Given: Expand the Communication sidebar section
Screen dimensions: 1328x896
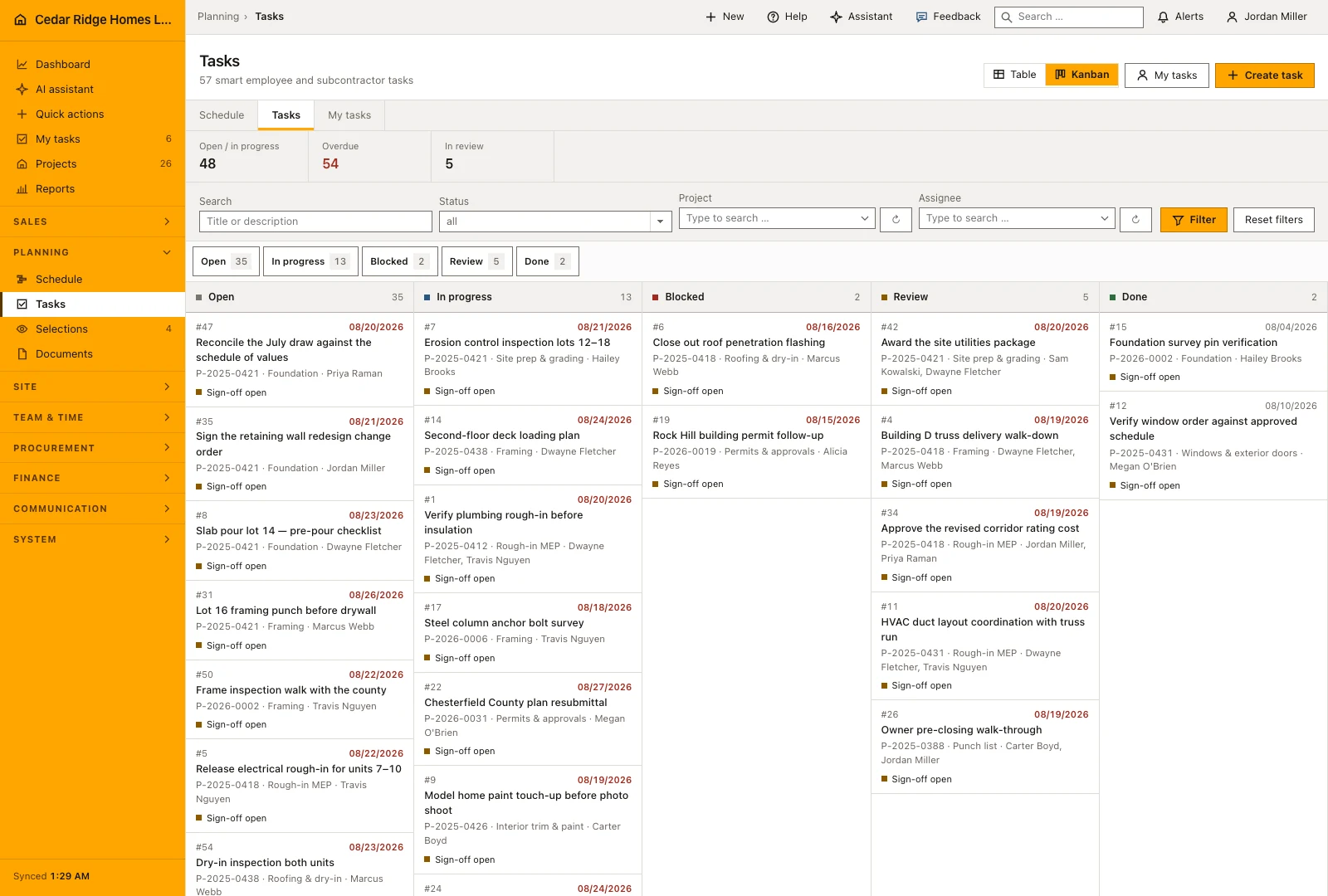Looking at the screenshot, I should click(92, 509).
